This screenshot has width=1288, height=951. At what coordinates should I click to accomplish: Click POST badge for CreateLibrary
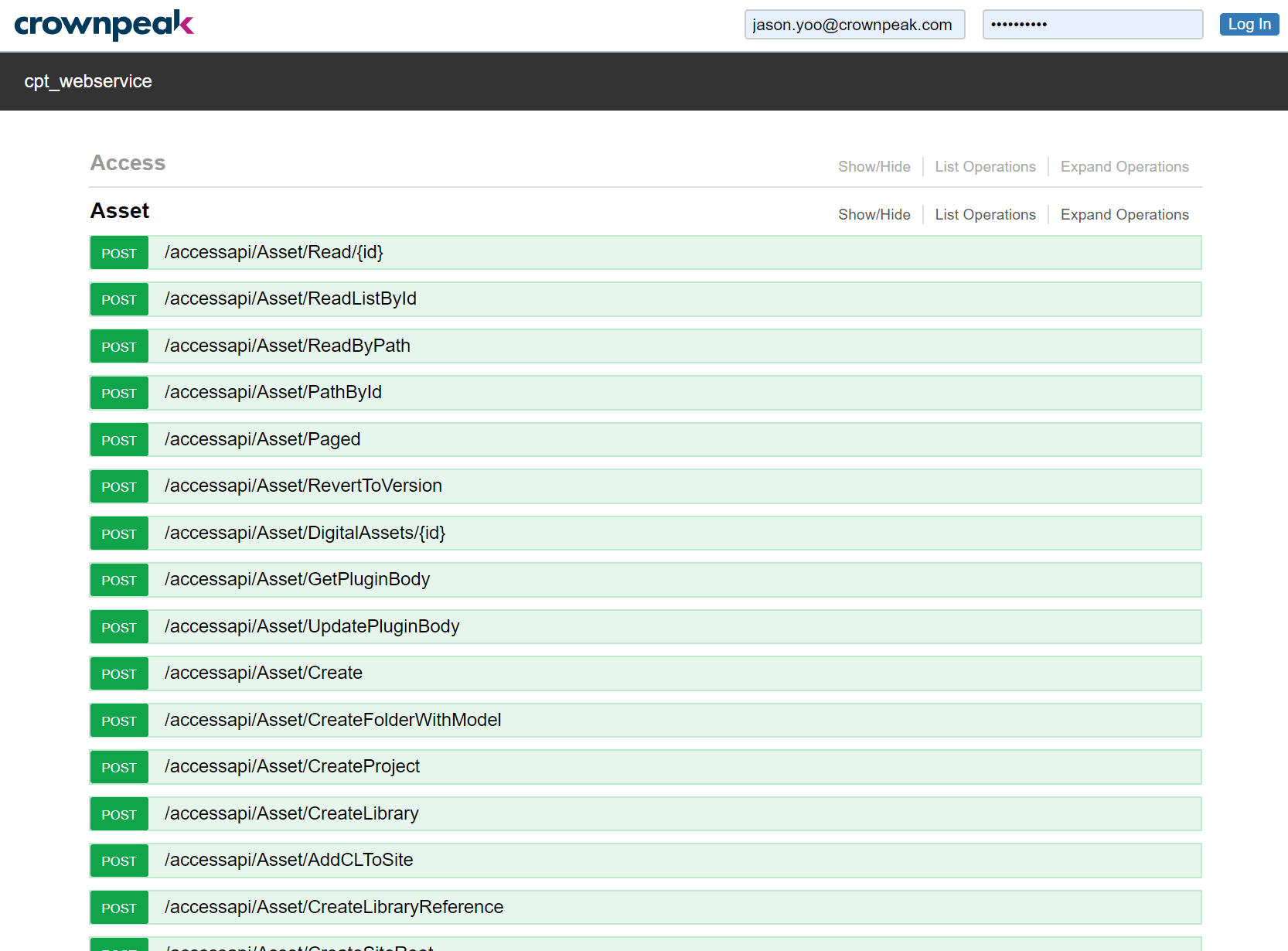coord(119,814)
